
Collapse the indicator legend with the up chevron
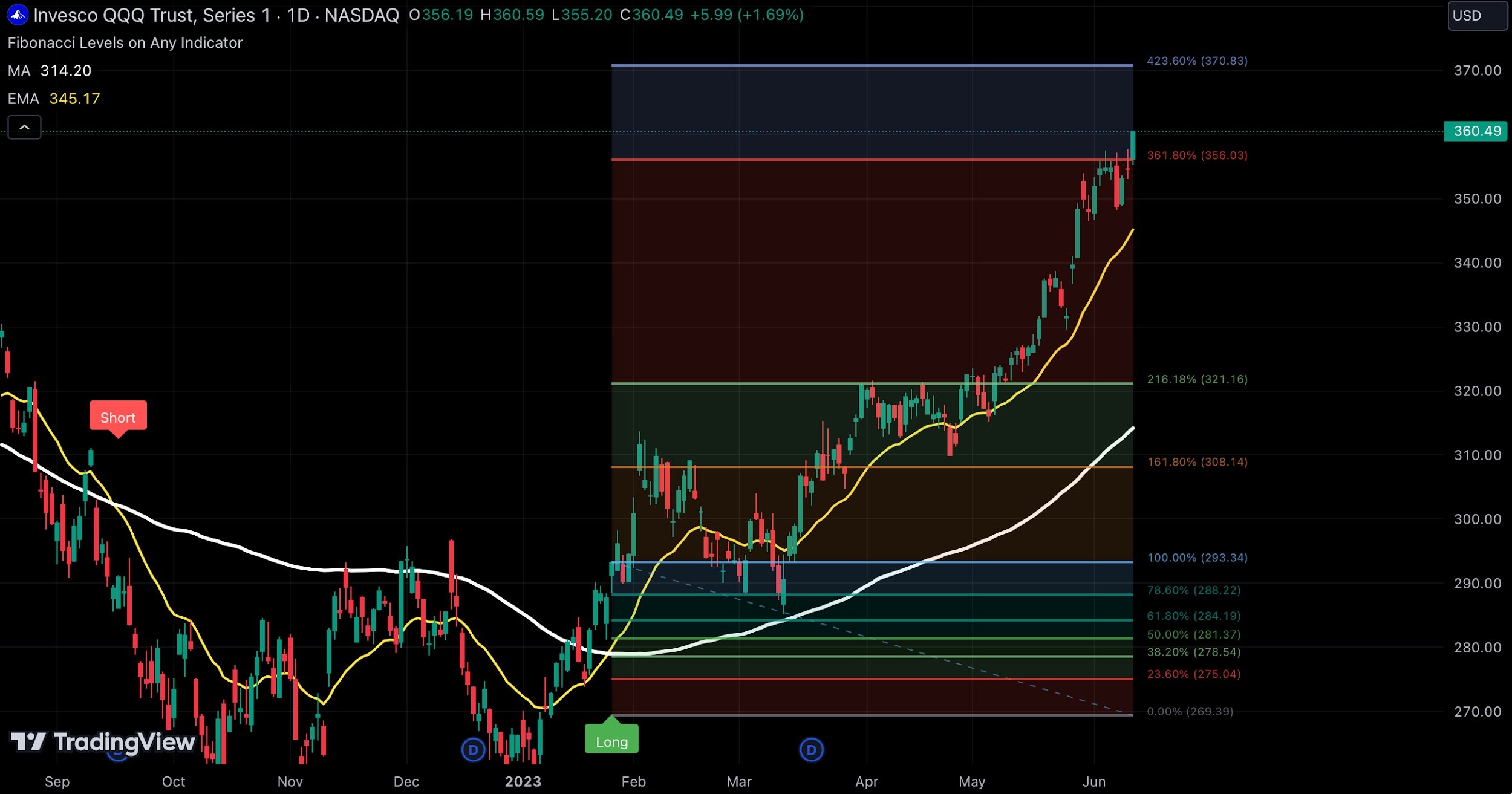pos(24,127)
